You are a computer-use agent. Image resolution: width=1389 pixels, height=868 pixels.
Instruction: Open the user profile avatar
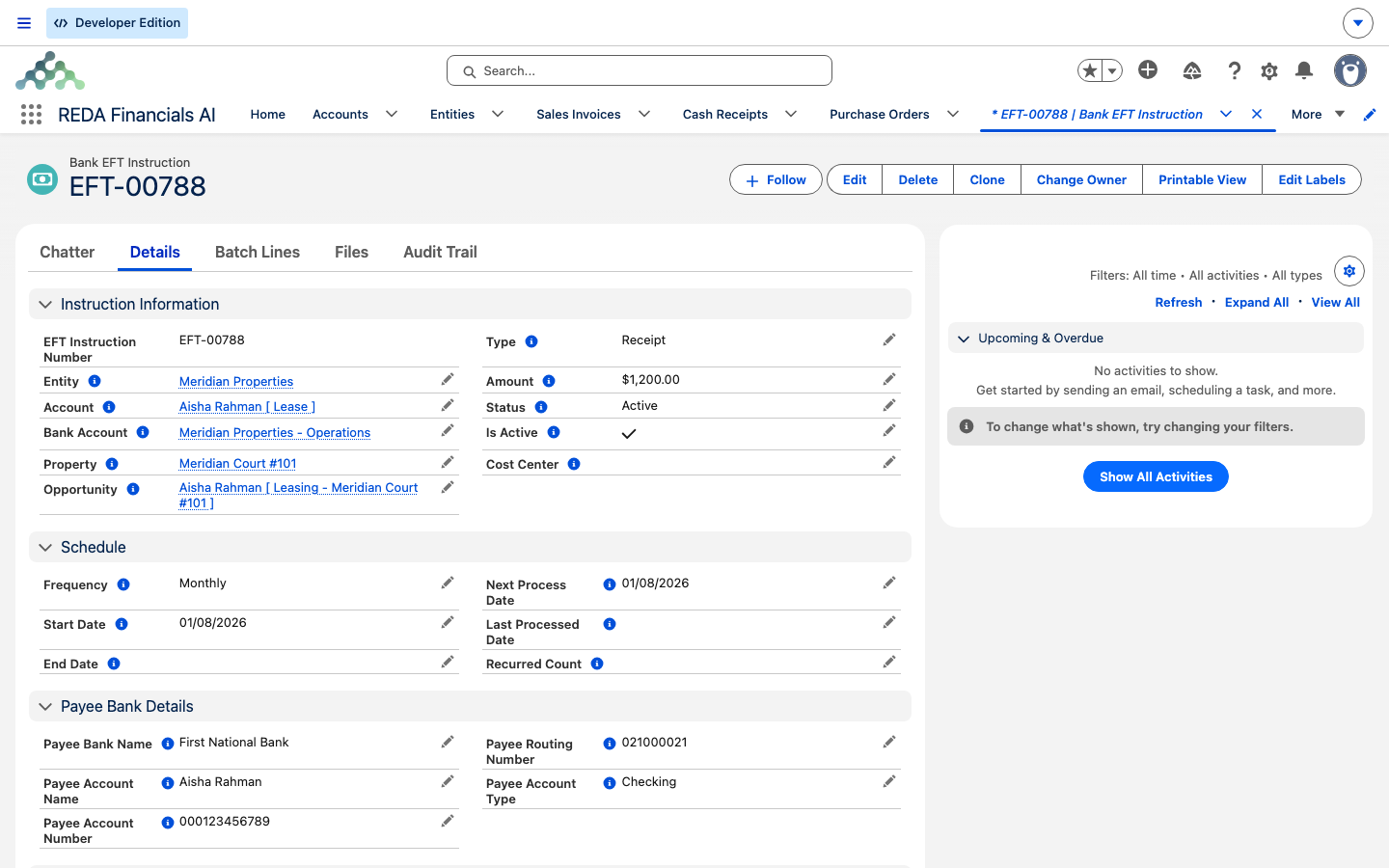click(x=1350, y=70)
